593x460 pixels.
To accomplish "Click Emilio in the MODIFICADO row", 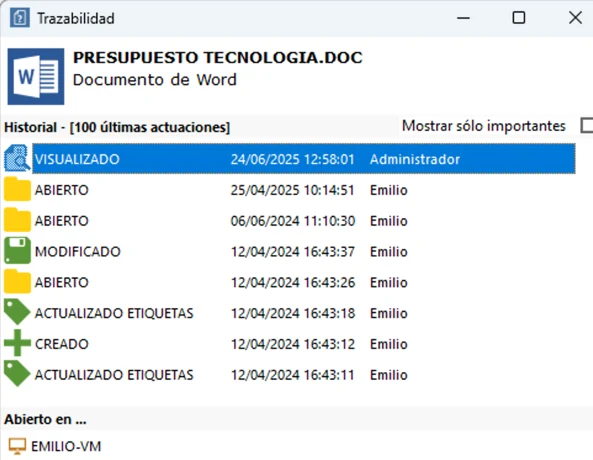I will point(388,252).
